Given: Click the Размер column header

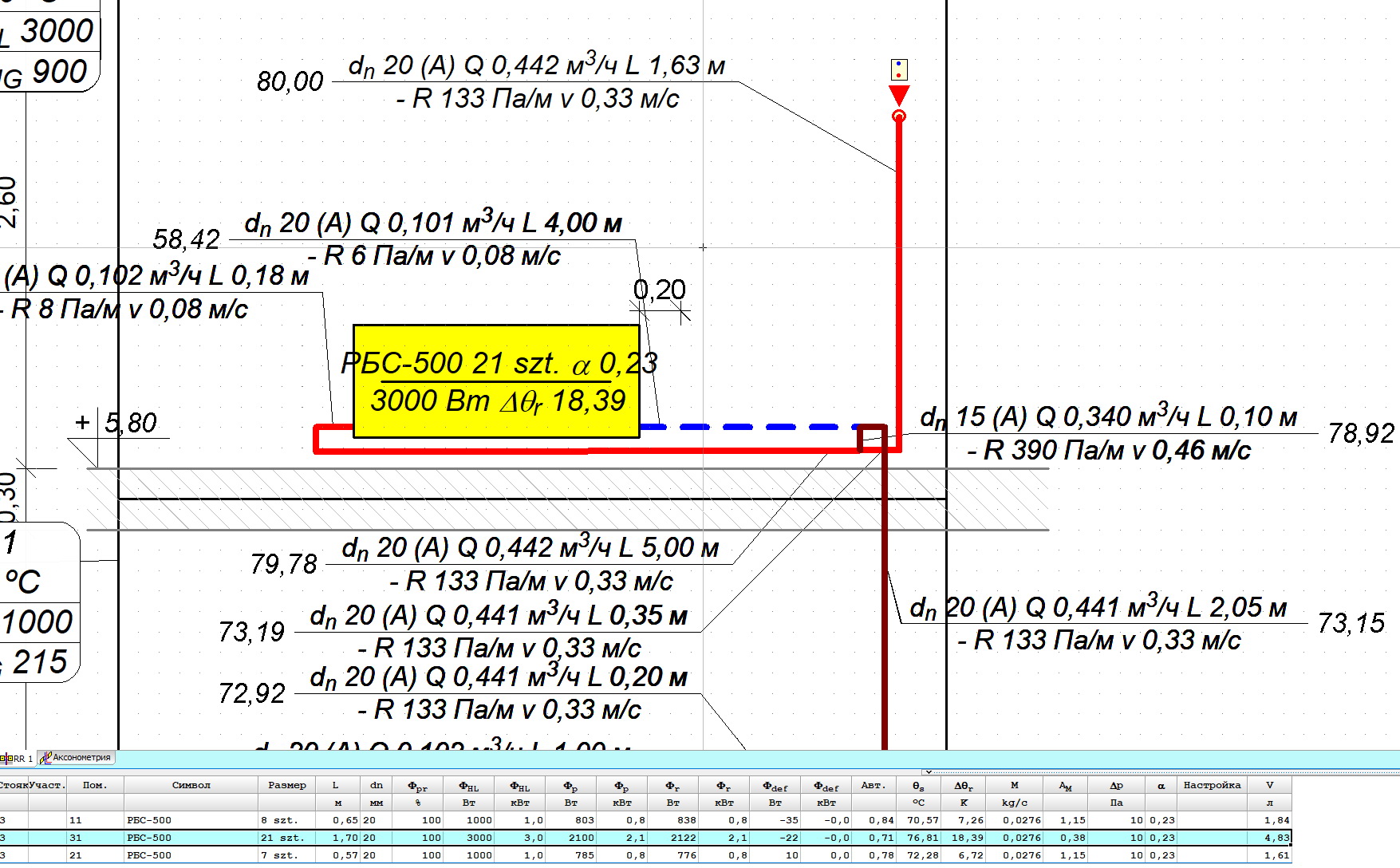Looking at the screenshot, I should point(287,785).
